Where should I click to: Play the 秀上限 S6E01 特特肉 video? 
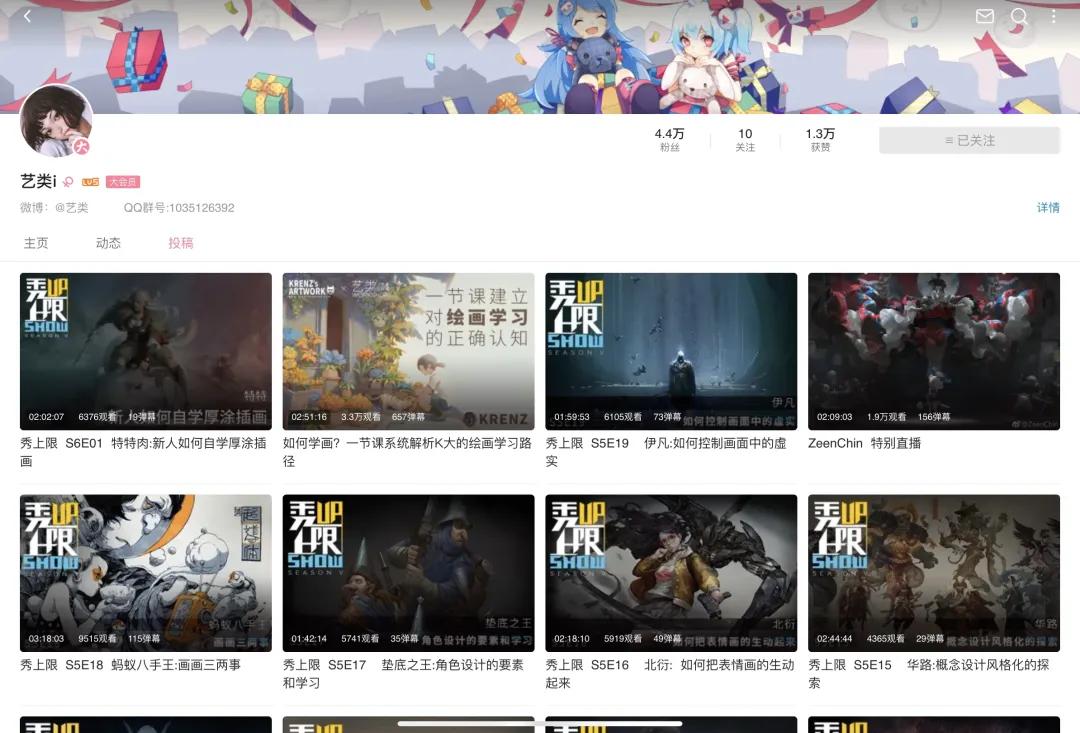click(145, 351)
